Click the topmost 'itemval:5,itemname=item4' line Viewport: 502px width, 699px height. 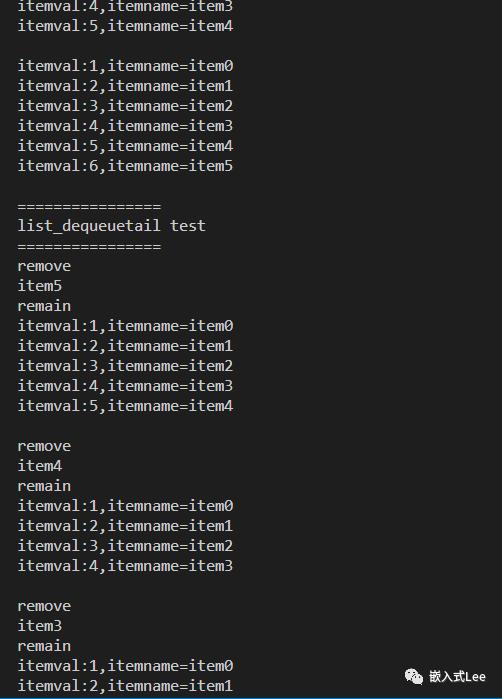[125, 26]
